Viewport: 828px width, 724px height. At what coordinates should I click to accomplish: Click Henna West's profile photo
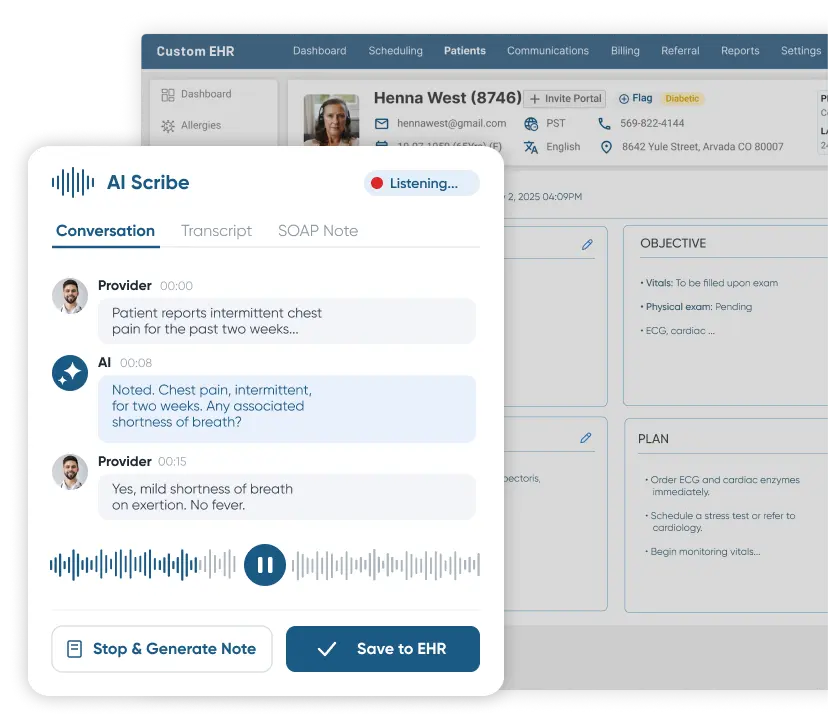pyautogui.click(x=331, y=120)
